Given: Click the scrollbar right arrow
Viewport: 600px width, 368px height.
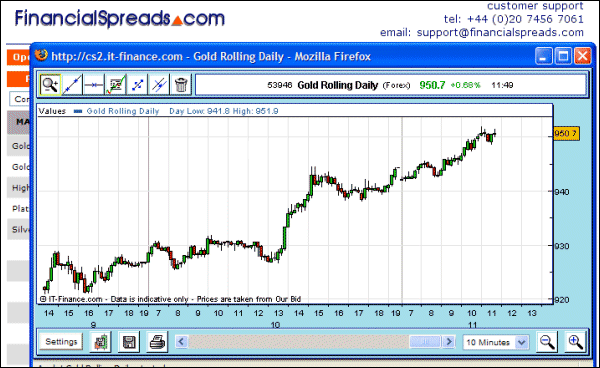Looking at the screenshot, I should click(x=449, y=341).
